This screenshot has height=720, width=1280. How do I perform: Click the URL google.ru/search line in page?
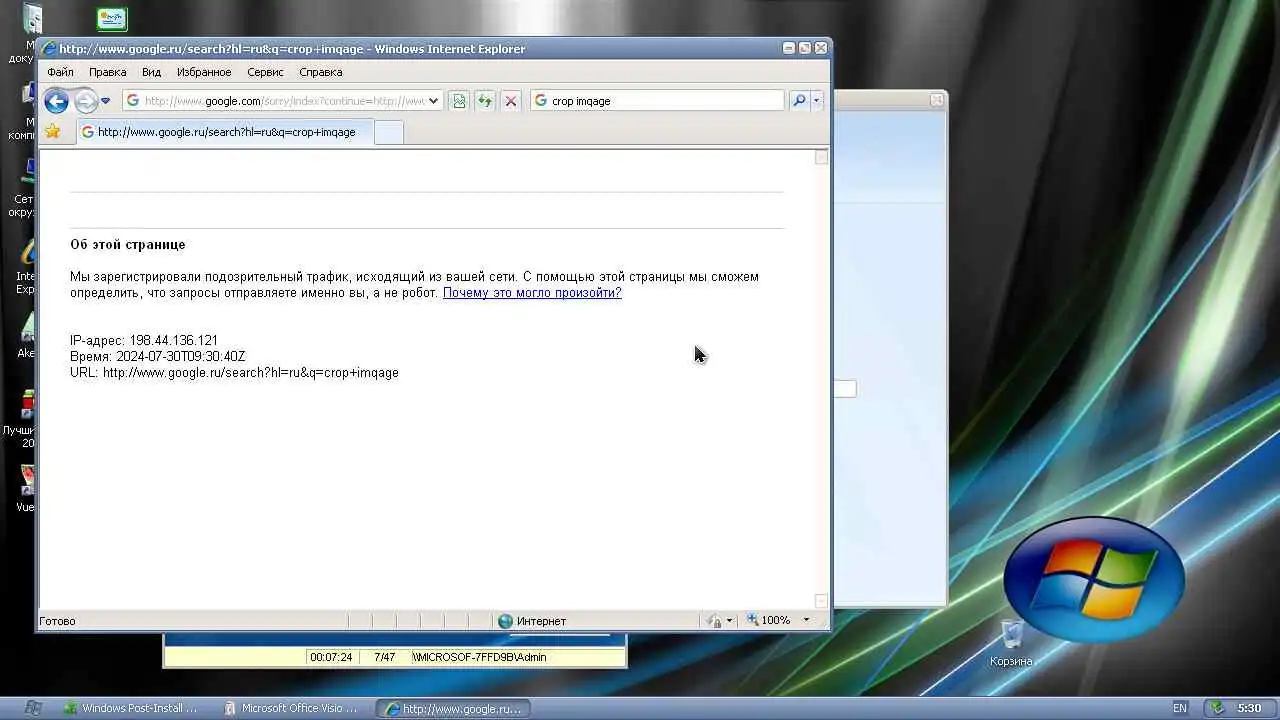[x=234, y=372]
